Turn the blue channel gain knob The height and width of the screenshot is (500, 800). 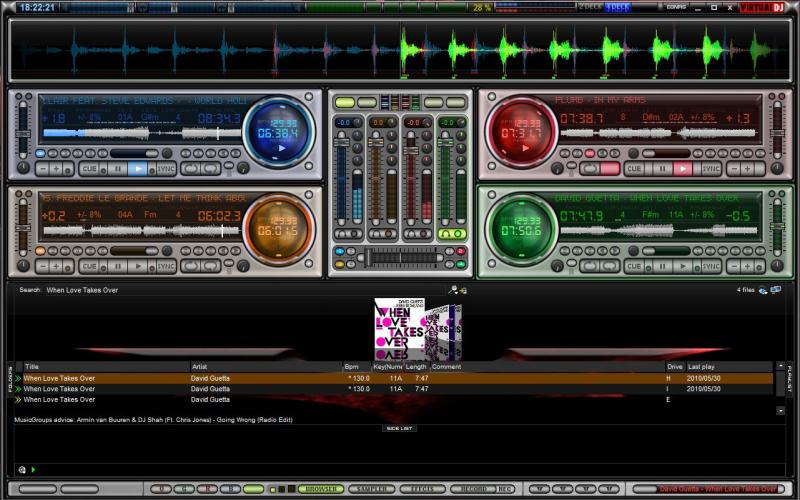click(358, 123)
